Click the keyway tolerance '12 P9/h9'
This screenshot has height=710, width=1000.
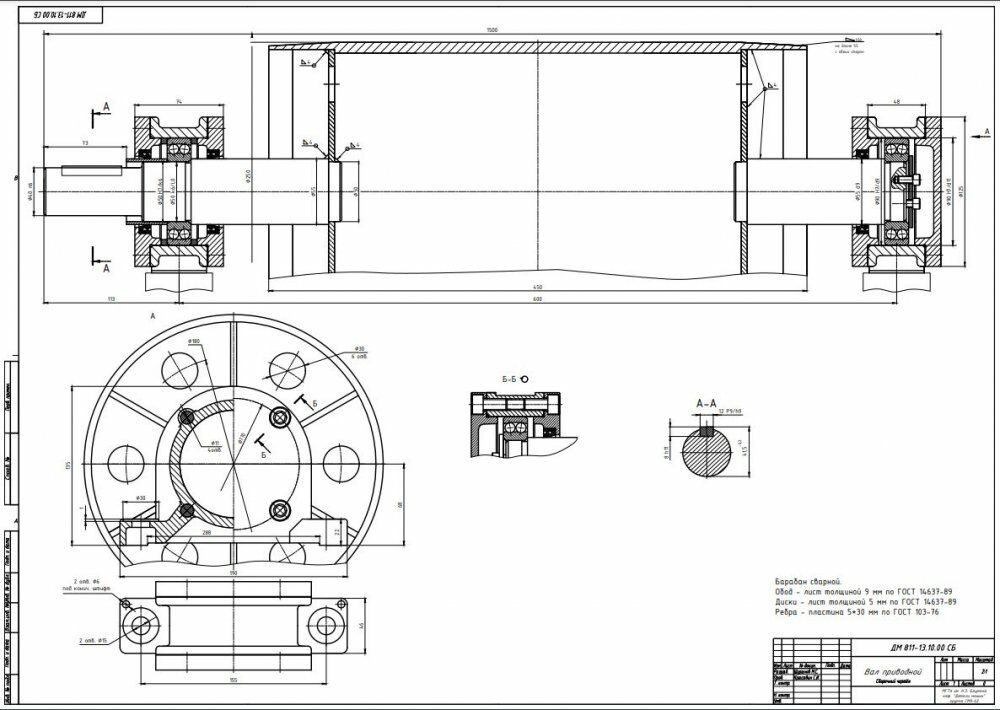730,411
